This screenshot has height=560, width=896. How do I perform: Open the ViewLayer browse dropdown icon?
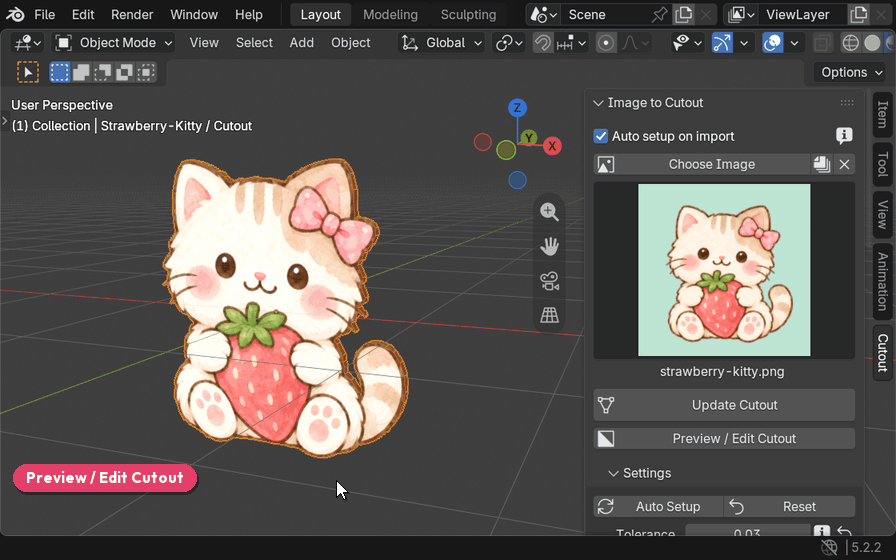coord(742,14)
